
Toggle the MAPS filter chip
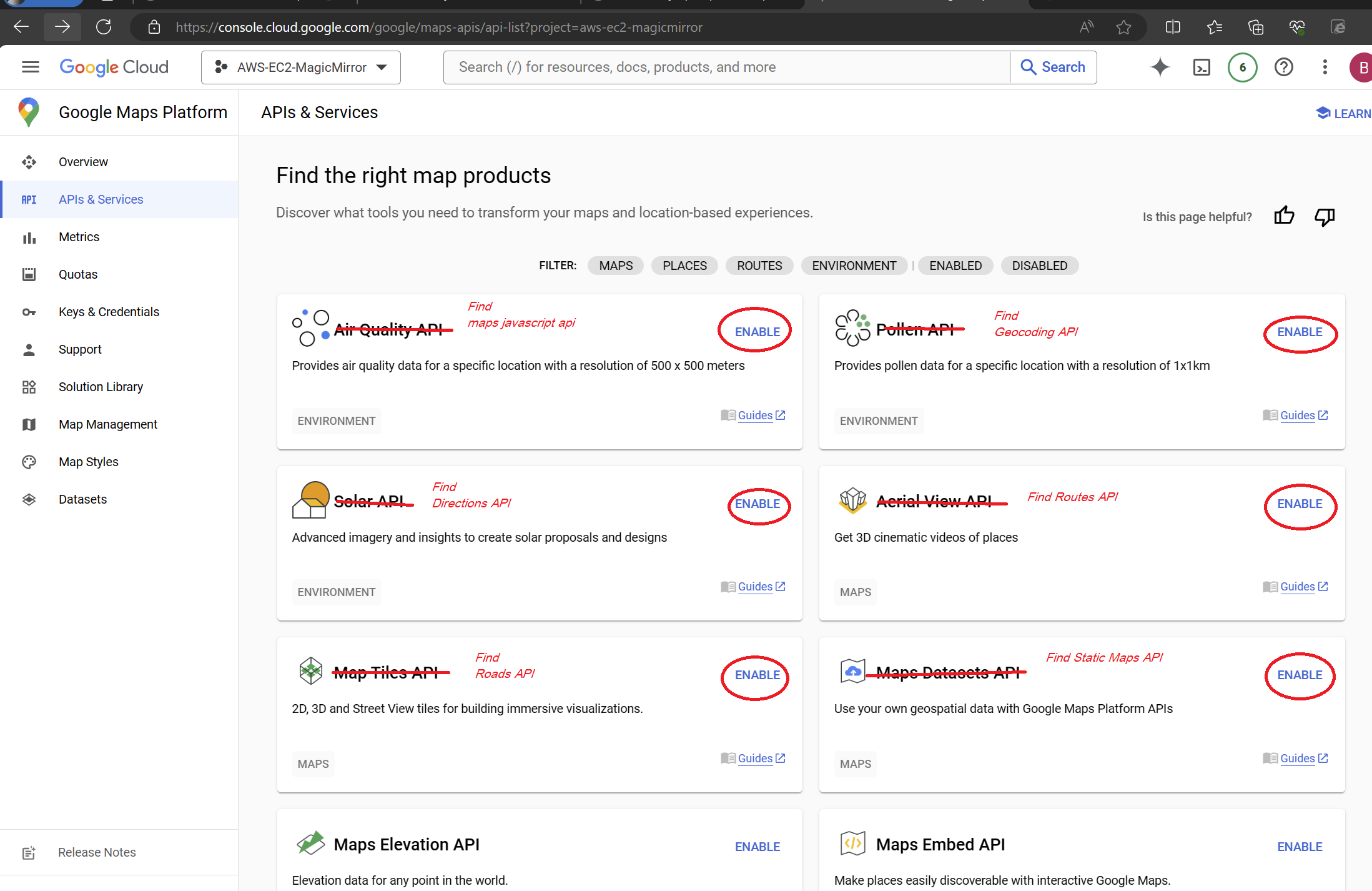pos(616,266)
